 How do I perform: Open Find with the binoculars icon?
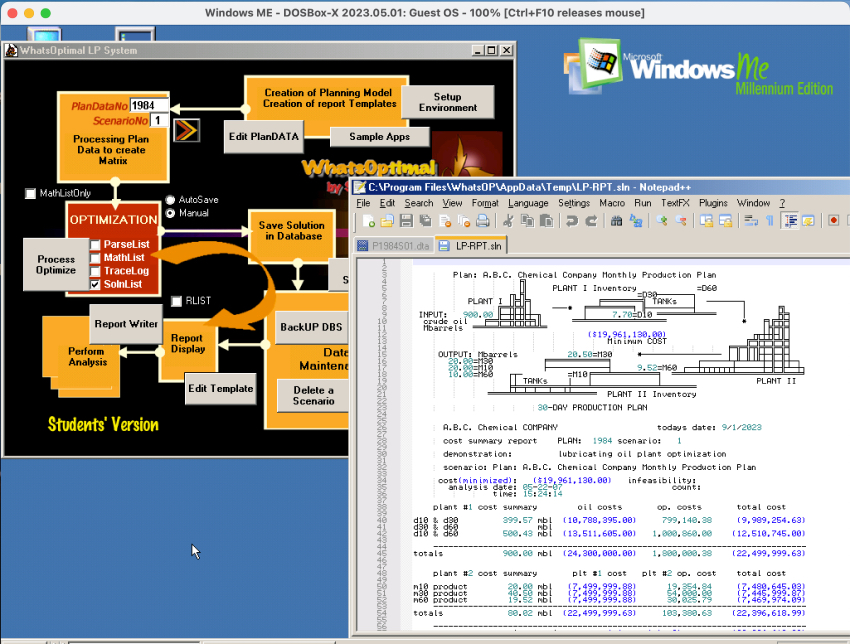click(x=616, y=221)
